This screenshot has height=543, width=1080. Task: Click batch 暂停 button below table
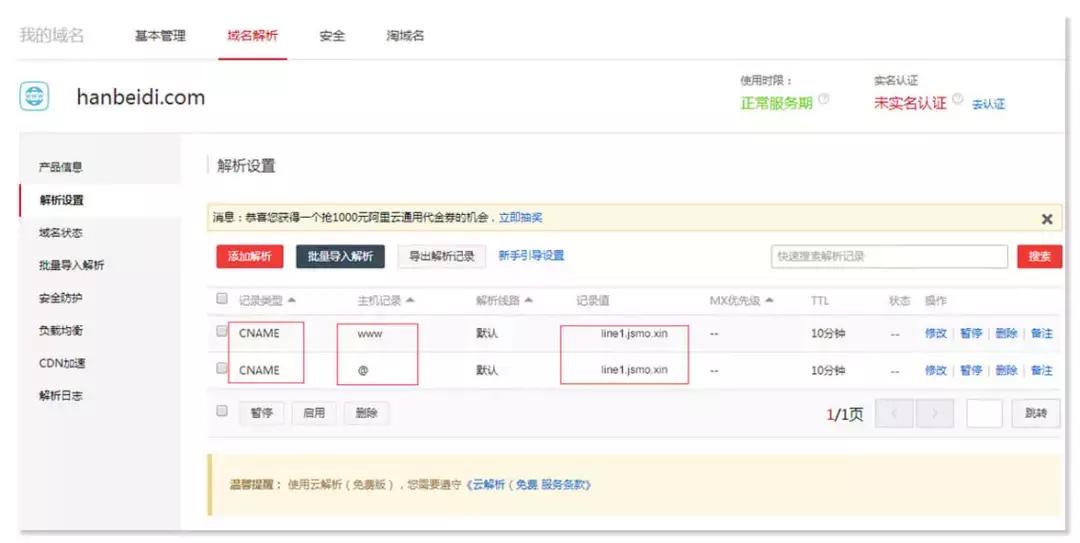261,413
